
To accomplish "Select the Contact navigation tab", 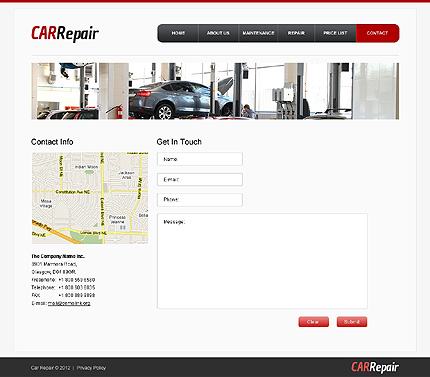I will [x=377, y=33].
